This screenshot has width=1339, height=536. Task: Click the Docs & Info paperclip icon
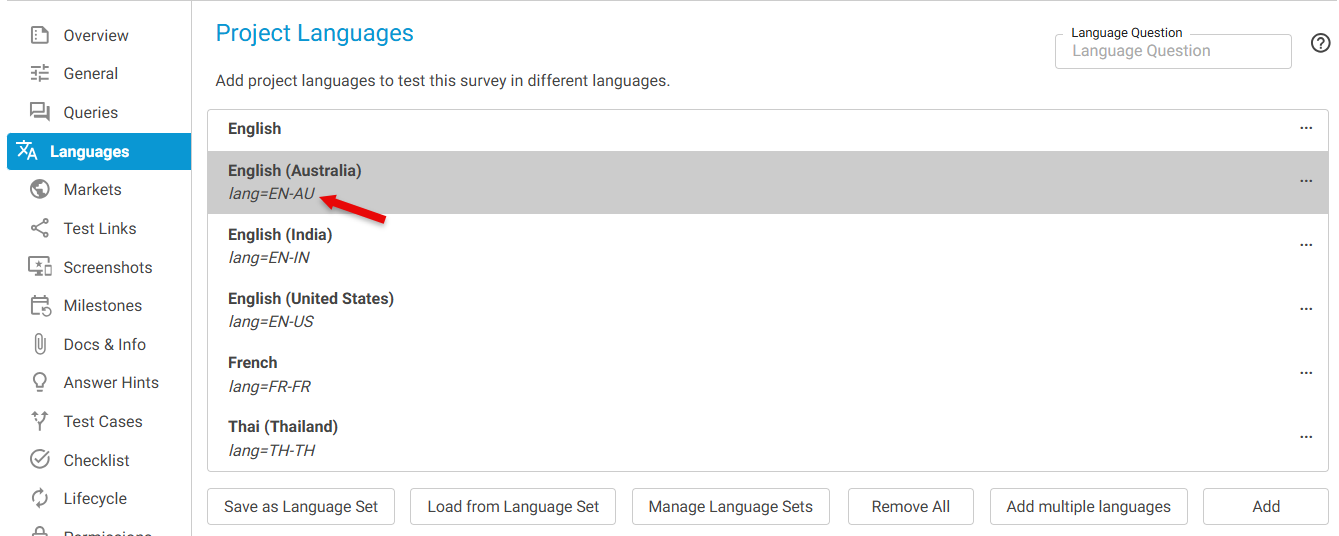click(40, 345)
